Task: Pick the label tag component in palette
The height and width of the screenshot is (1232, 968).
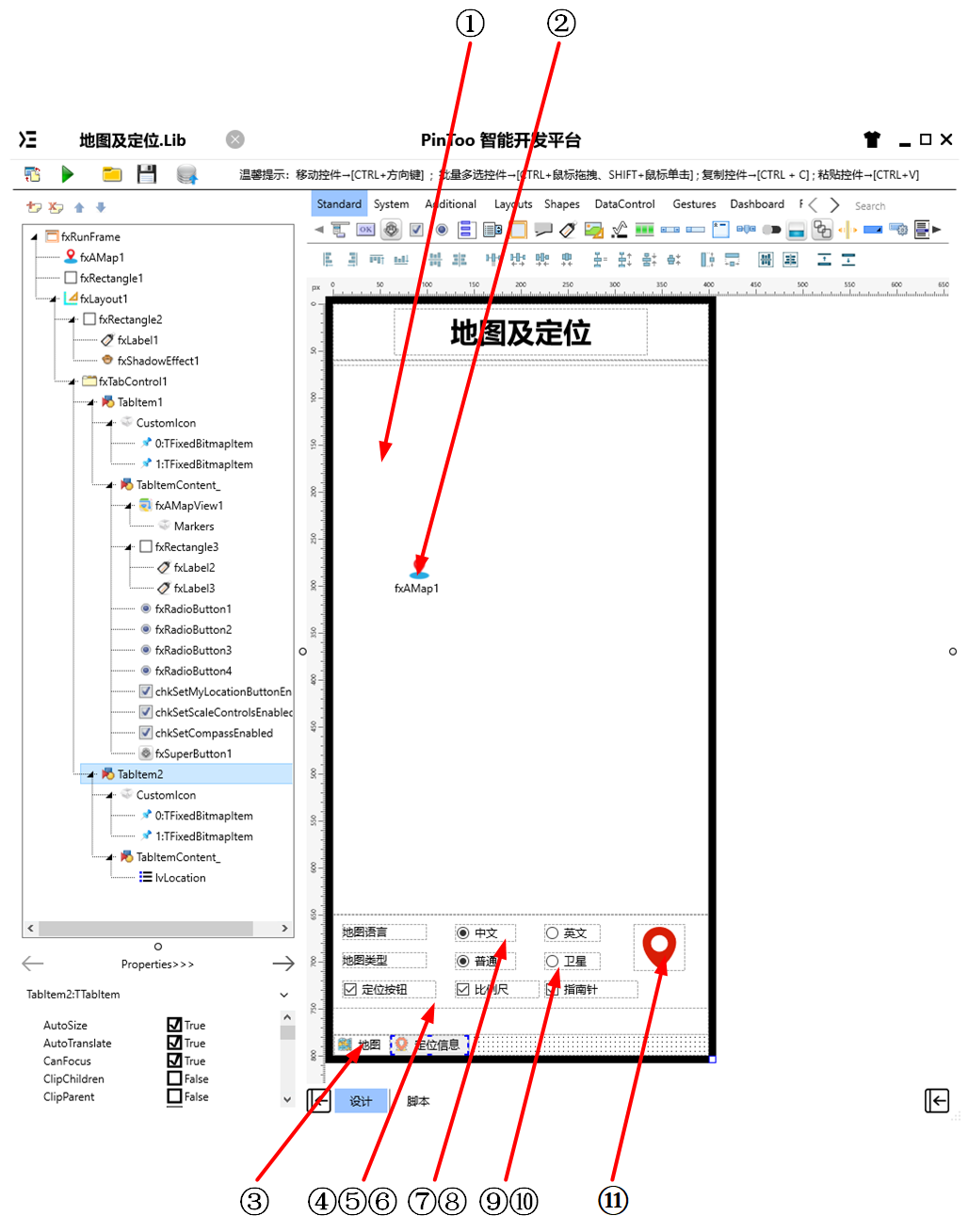Action: click(568, 229)
